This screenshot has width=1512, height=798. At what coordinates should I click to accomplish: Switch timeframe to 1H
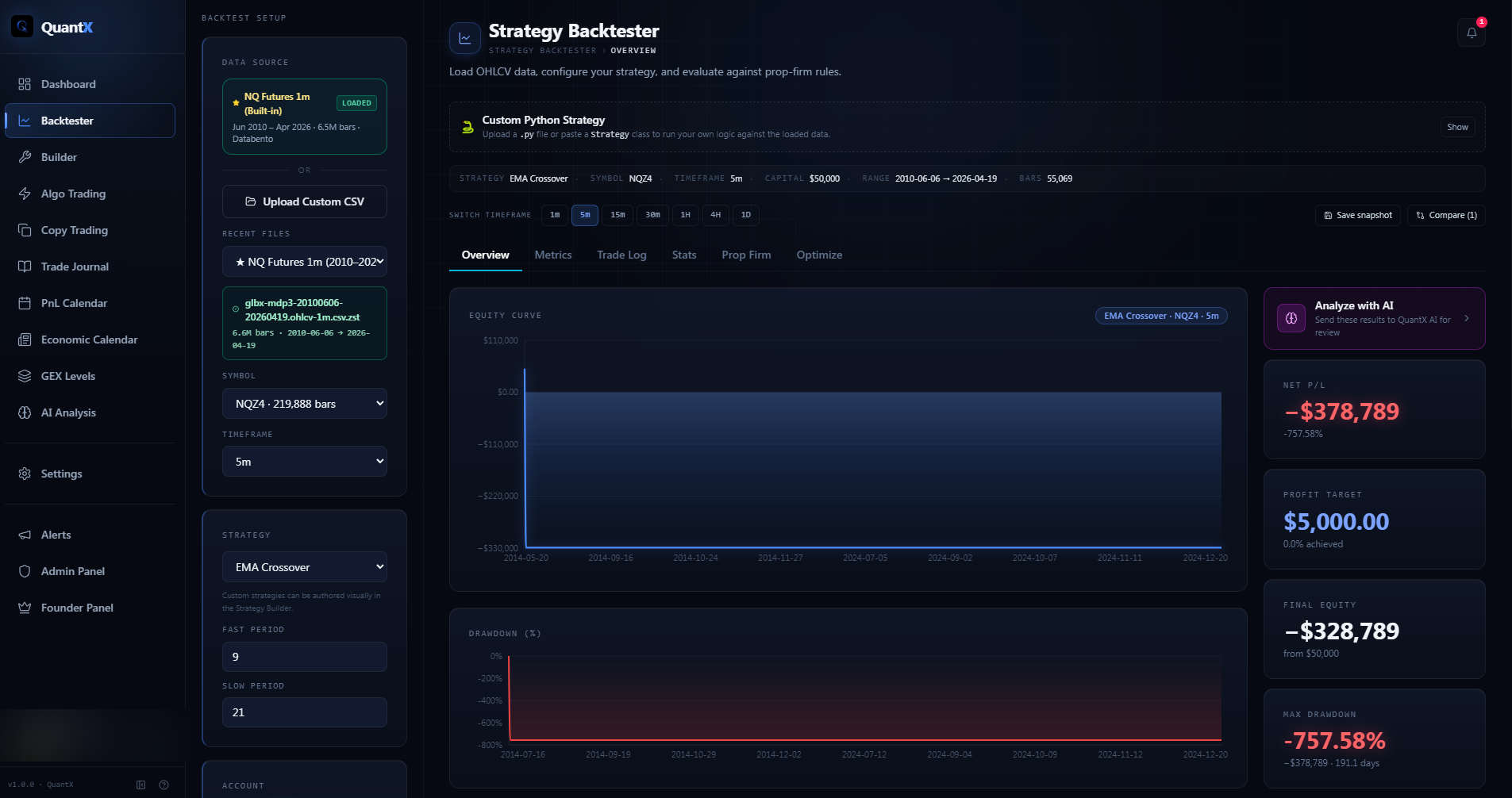[x=685, y=215]
